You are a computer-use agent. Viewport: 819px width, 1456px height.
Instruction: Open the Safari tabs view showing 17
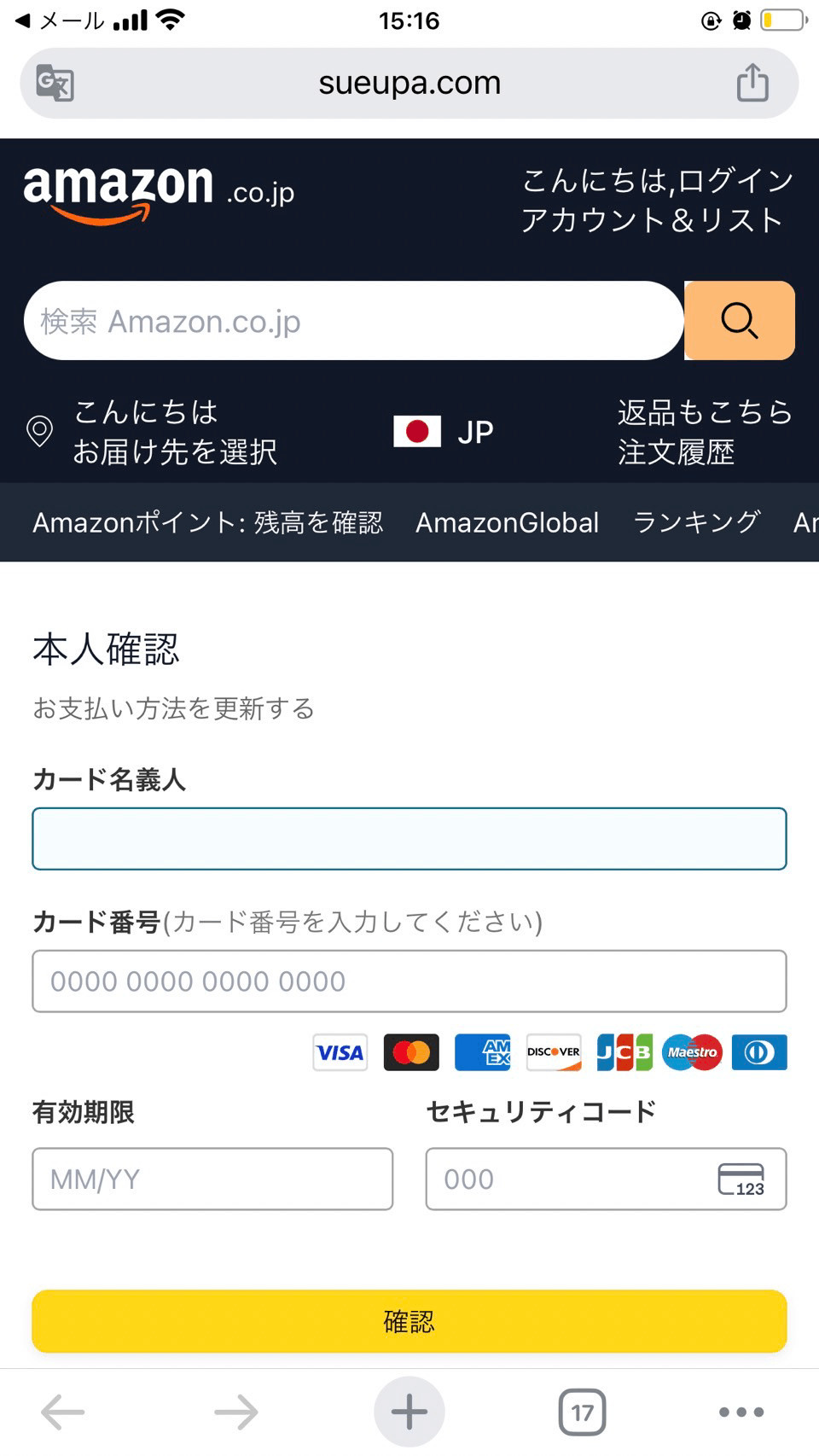pos(581,1412)
